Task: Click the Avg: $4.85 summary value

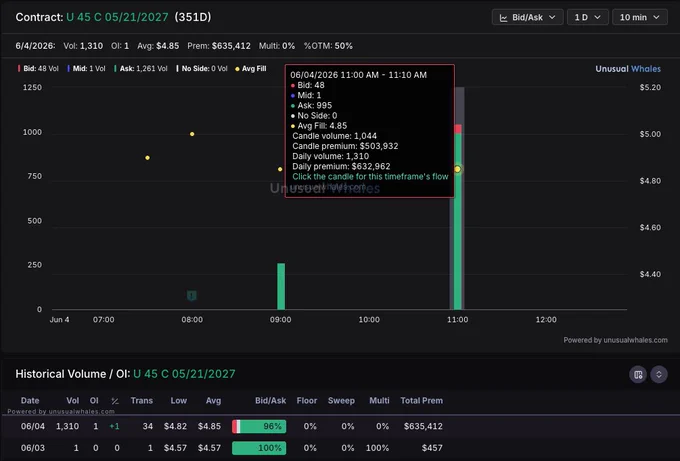Action: pyautogui.click(x=158, y=46)
